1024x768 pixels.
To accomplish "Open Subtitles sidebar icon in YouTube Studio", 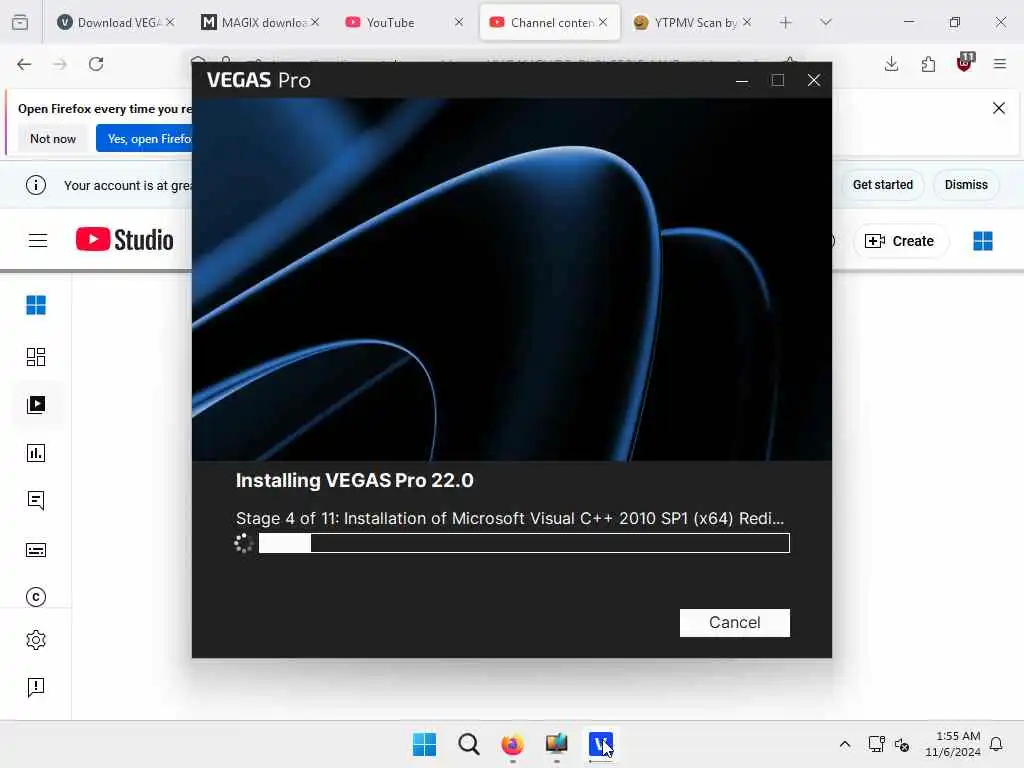I will point(36,550).
